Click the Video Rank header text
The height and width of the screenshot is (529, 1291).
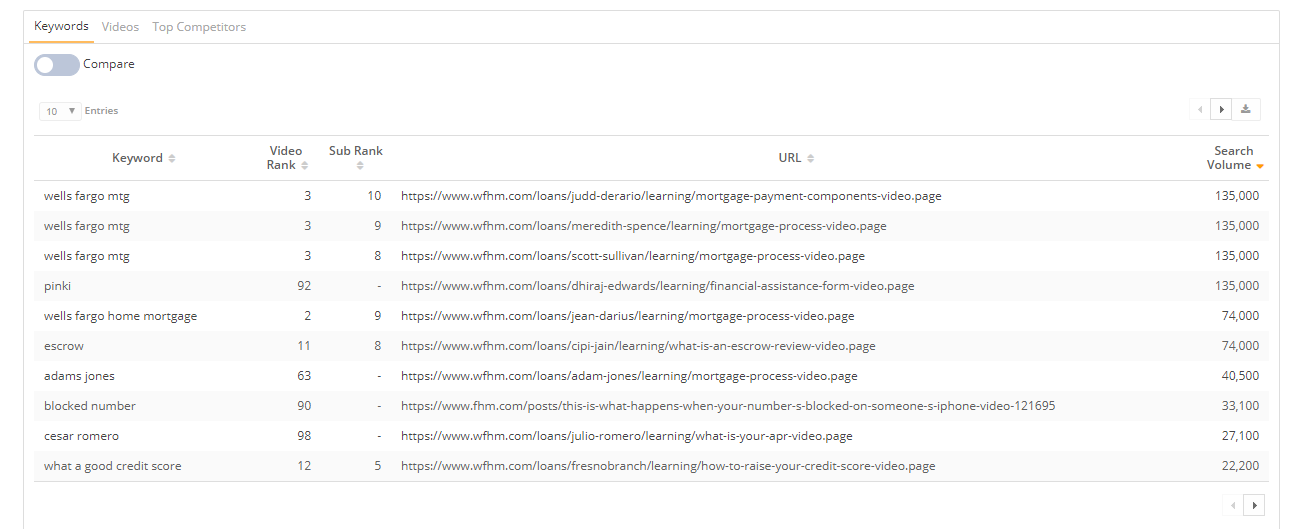click(x=284, y=158)
